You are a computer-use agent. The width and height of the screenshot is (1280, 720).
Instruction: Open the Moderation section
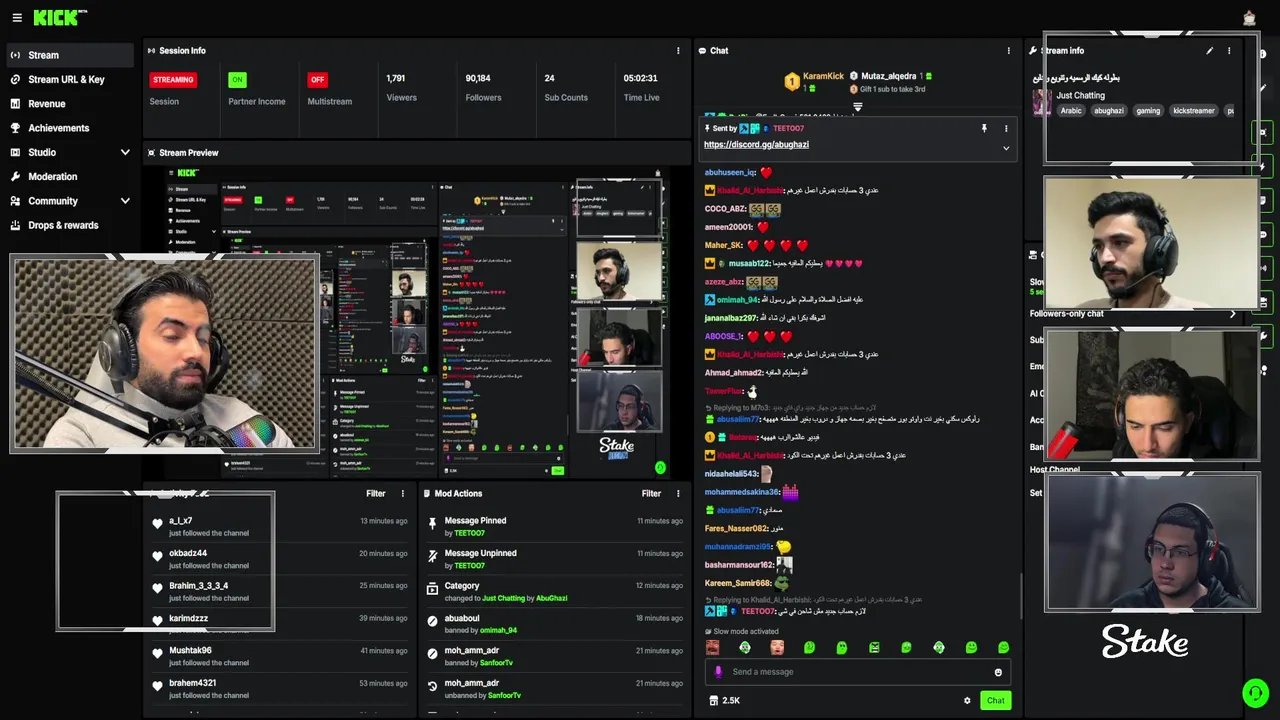tap(52, 177)
